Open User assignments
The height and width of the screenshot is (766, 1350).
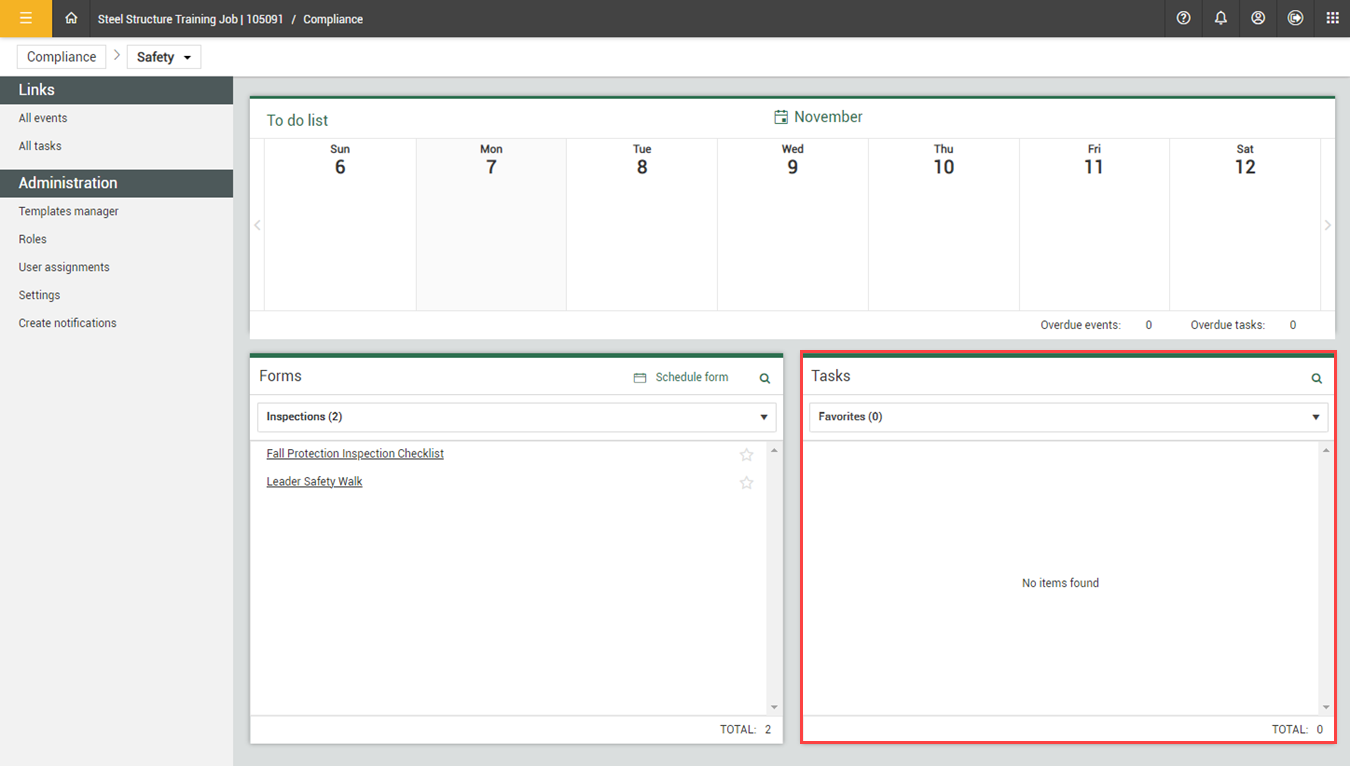click(64, 267)
